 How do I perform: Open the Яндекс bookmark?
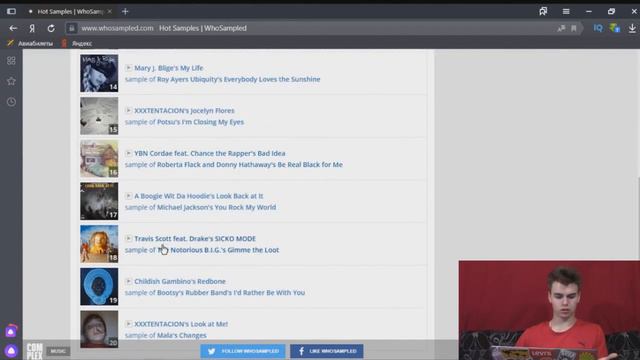(x=77, y=43)
